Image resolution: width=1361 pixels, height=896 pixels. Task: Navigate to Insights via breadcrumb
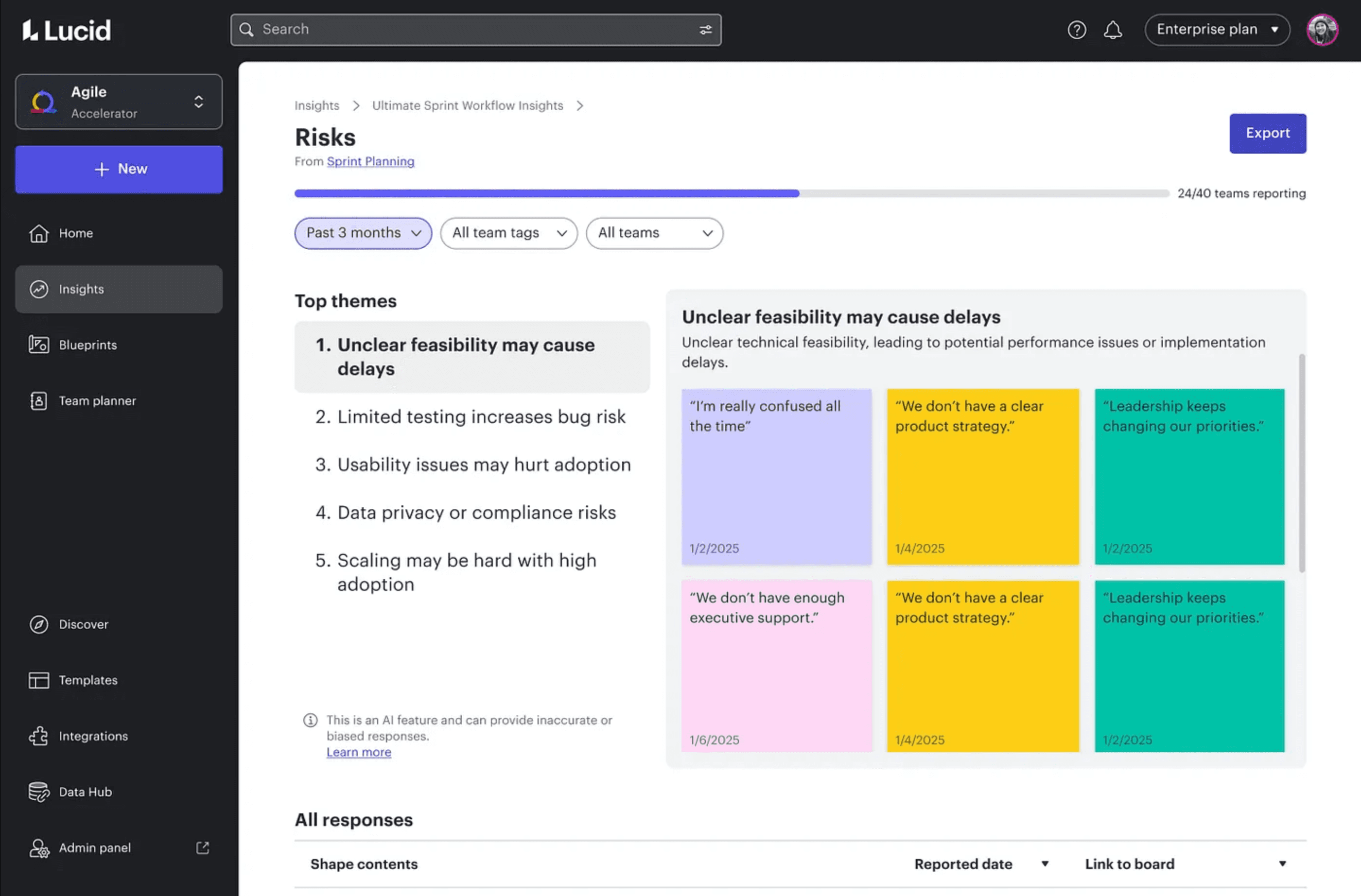(x=316, y=105)
